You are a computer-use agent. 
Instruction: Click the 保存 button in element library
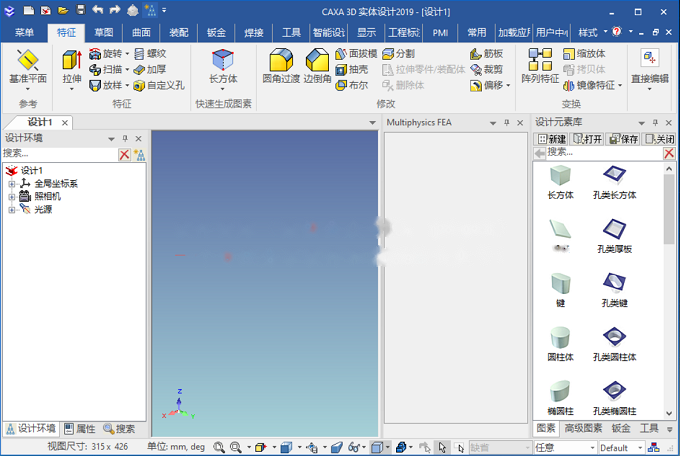(623, 139)
